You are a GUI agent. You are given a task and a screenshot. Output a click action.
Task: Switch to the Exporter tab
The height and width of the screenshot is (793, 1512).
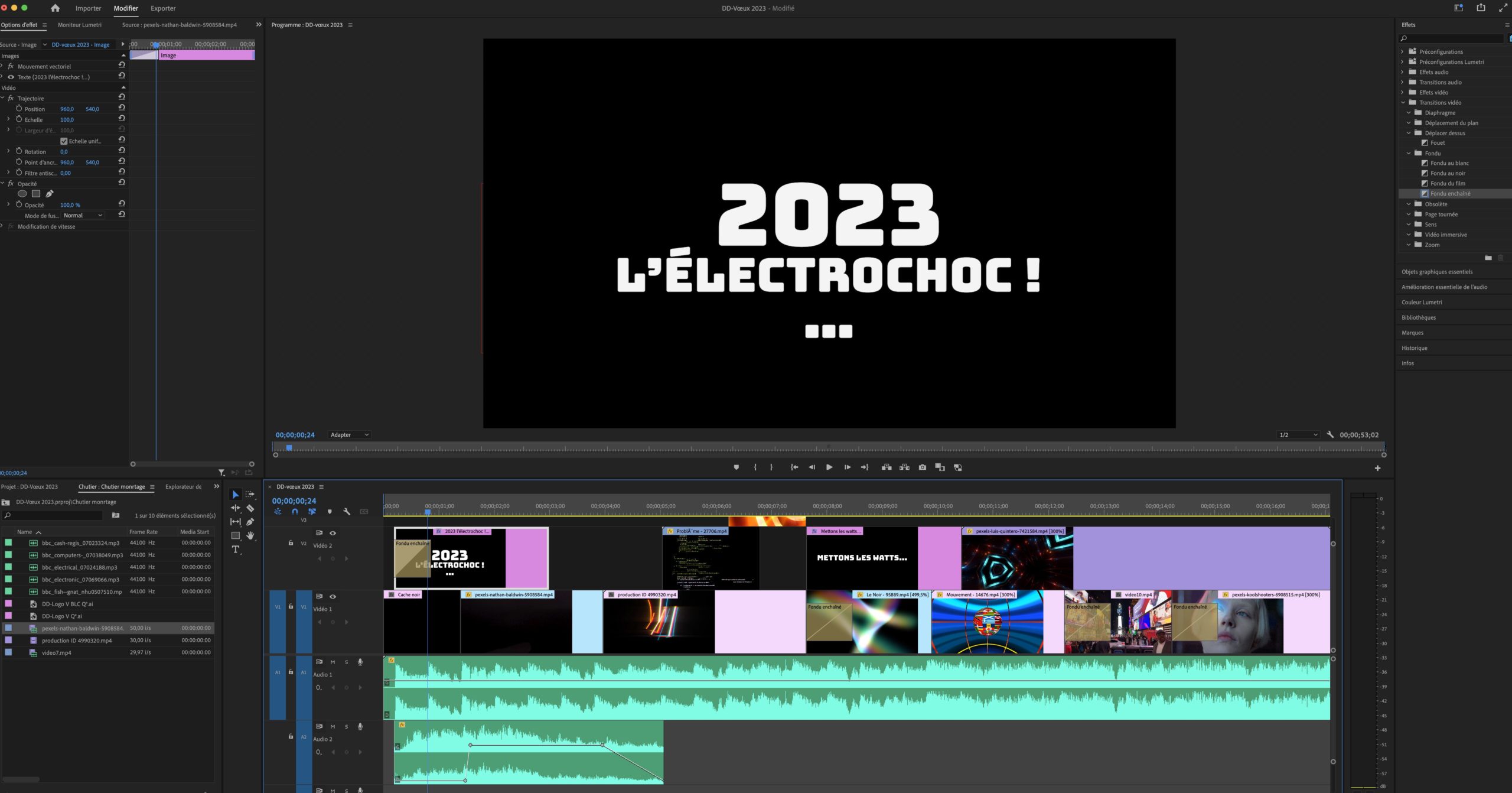[163, 8]
